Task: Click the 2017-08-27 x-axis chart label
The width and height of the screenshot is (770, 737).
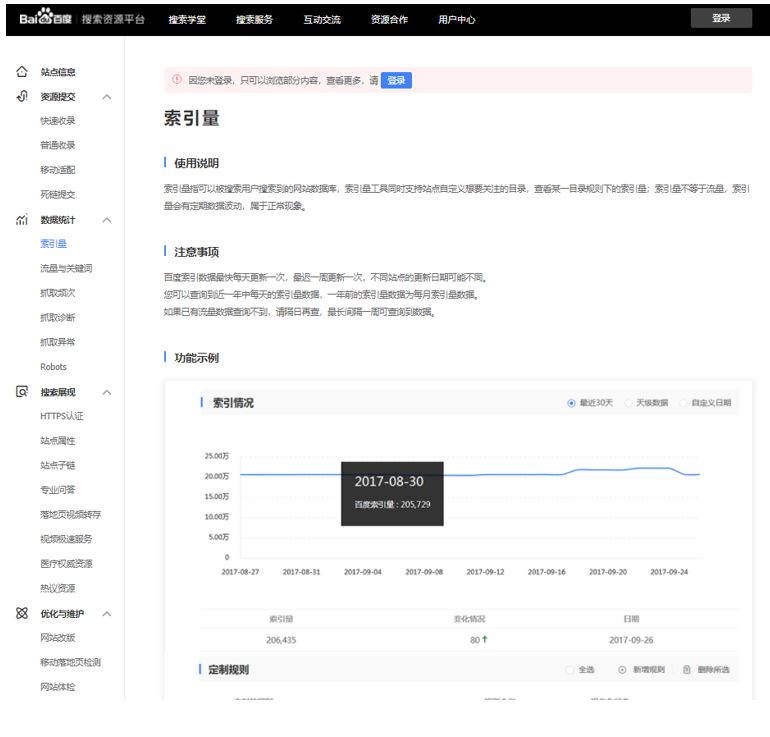Action: 240,572
